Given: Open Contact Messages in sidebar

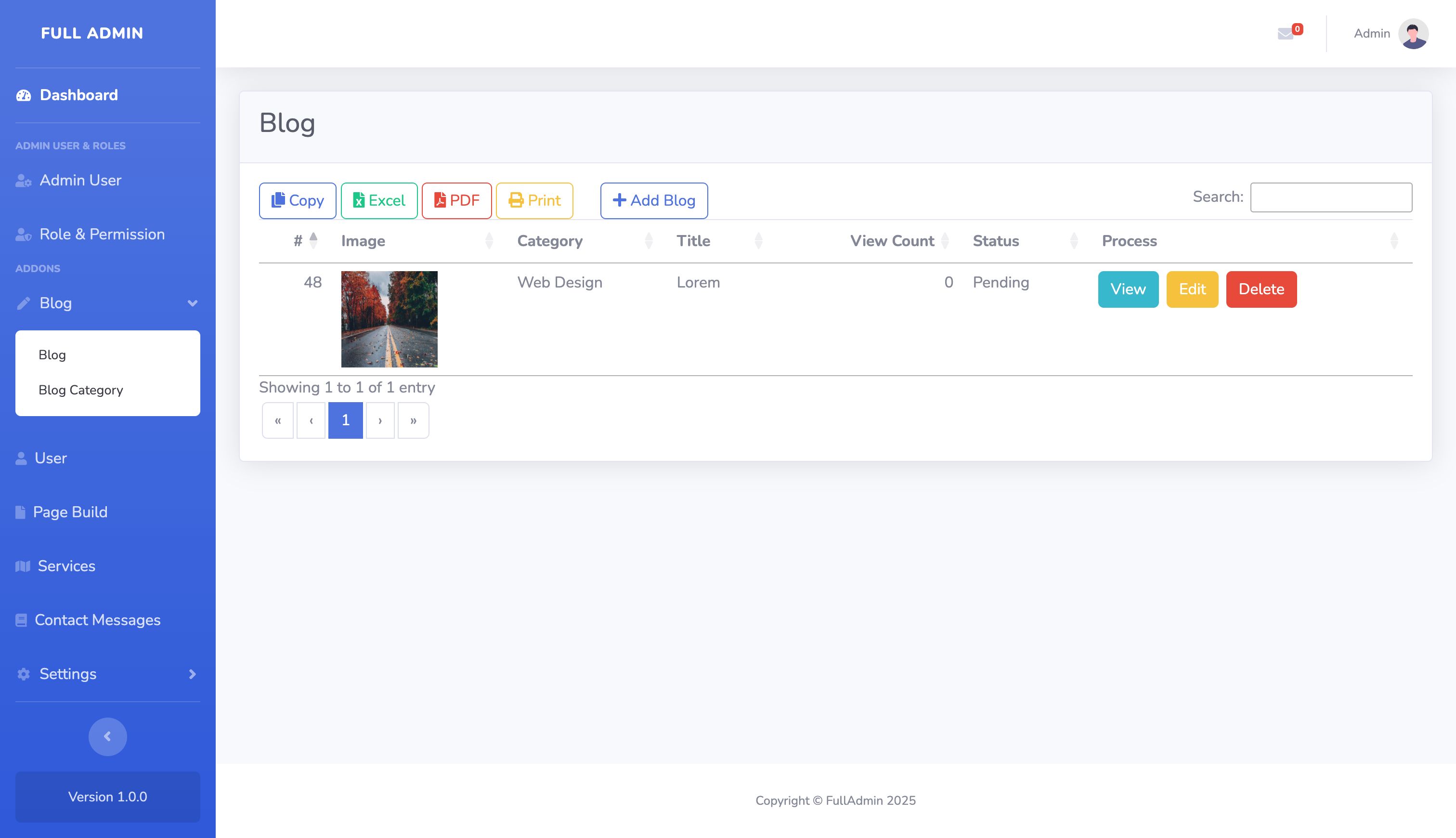Looking at the screenshot, I should coord(97,620).
